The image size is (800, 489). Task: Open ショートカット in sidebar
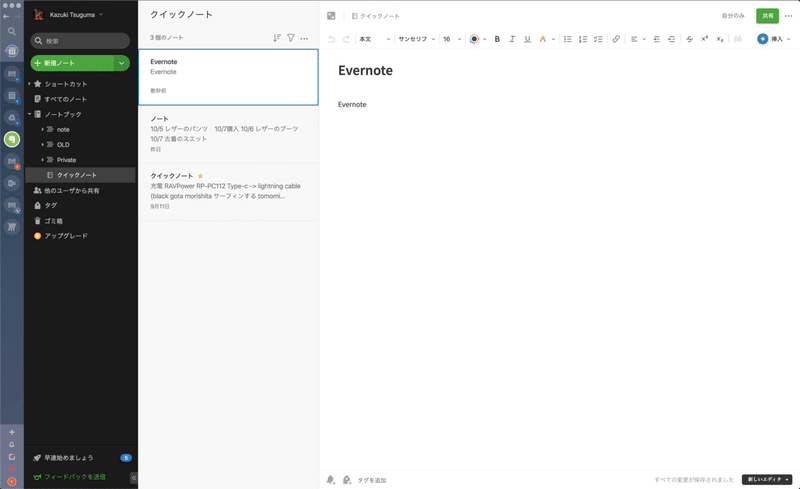click(66, 84)
